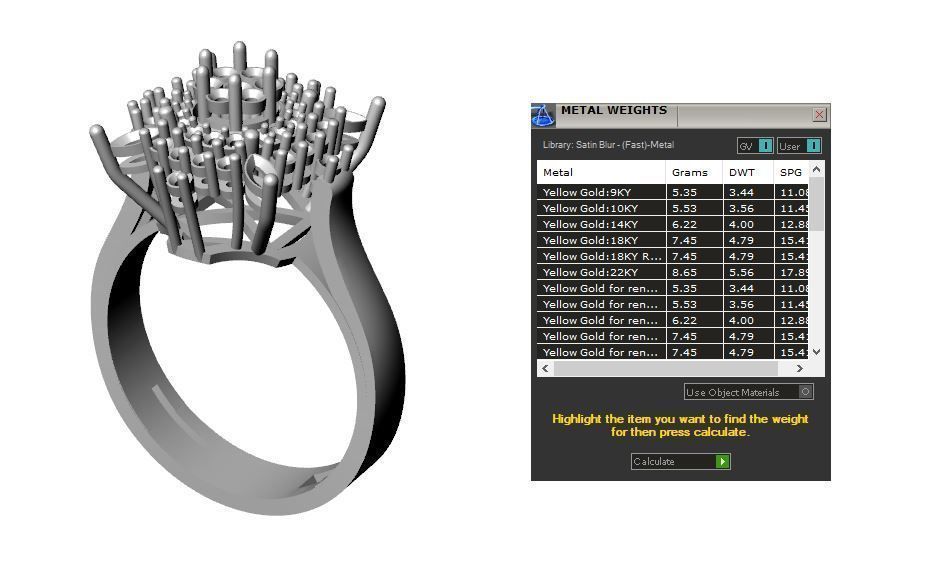
Task: Click 4.79 DWT in Yellow Gold:18KY row
Action: pos(748,241)
